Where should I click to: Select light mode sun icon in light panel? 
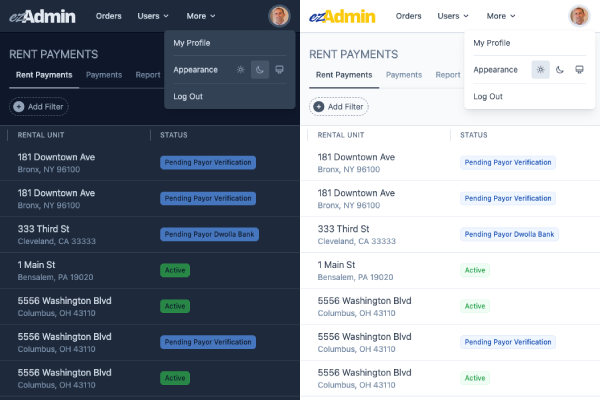tap(540, 70)
